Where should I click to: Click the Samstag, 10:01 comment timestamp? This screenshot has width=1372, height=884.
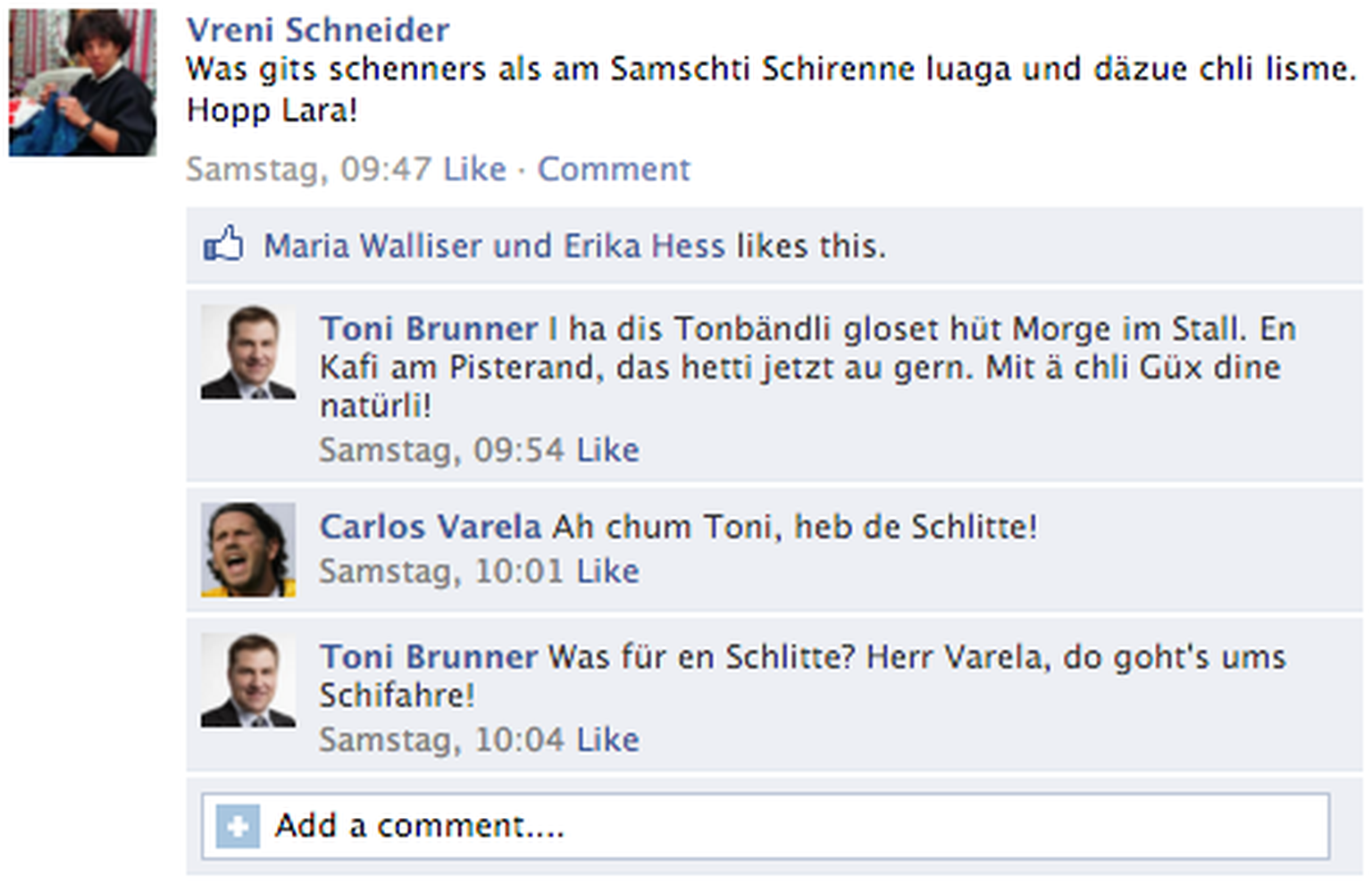(x=442, y=571)
